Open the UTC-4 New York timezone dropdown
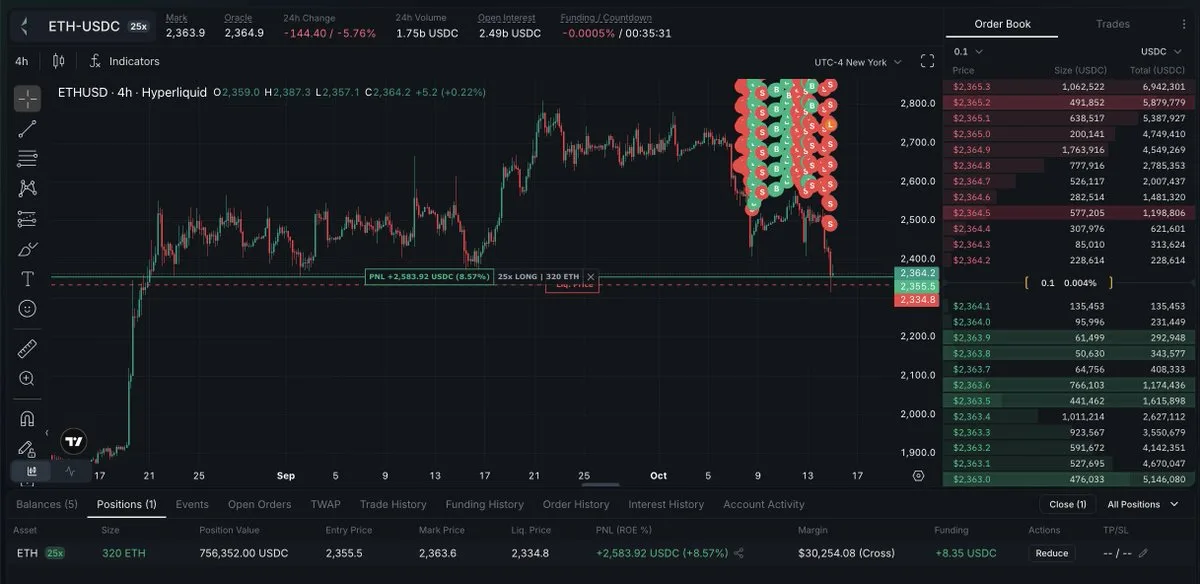 click(857, 62)
